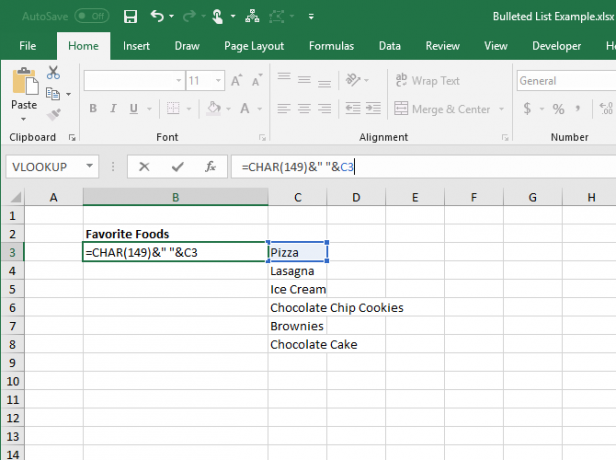Click the Save icon in title bar
The height and width of the screenshot is (460, 616).
coord(130,16)
